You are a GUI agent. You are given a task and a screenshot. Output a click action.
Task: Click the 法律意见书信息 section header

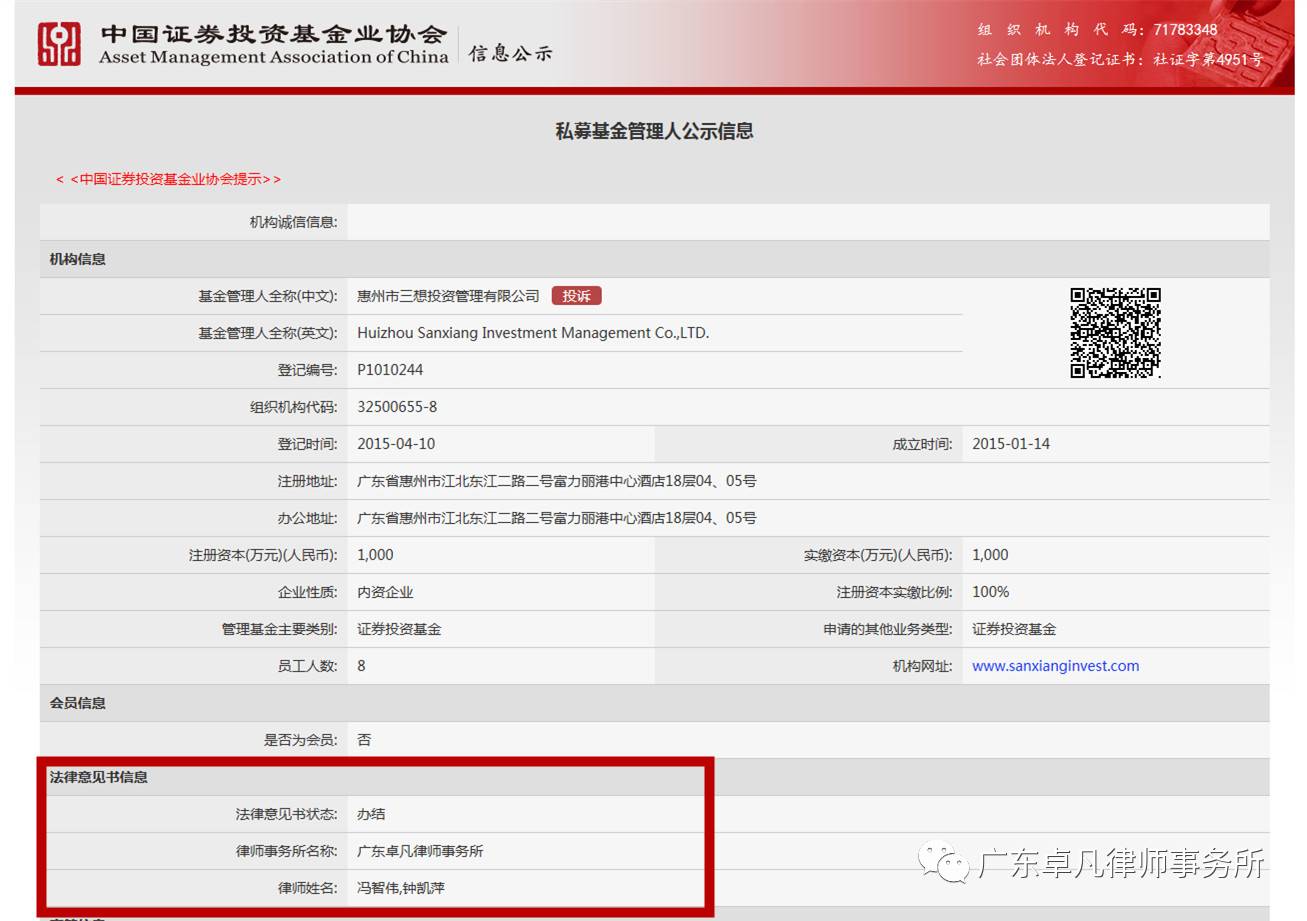point(99,777)
